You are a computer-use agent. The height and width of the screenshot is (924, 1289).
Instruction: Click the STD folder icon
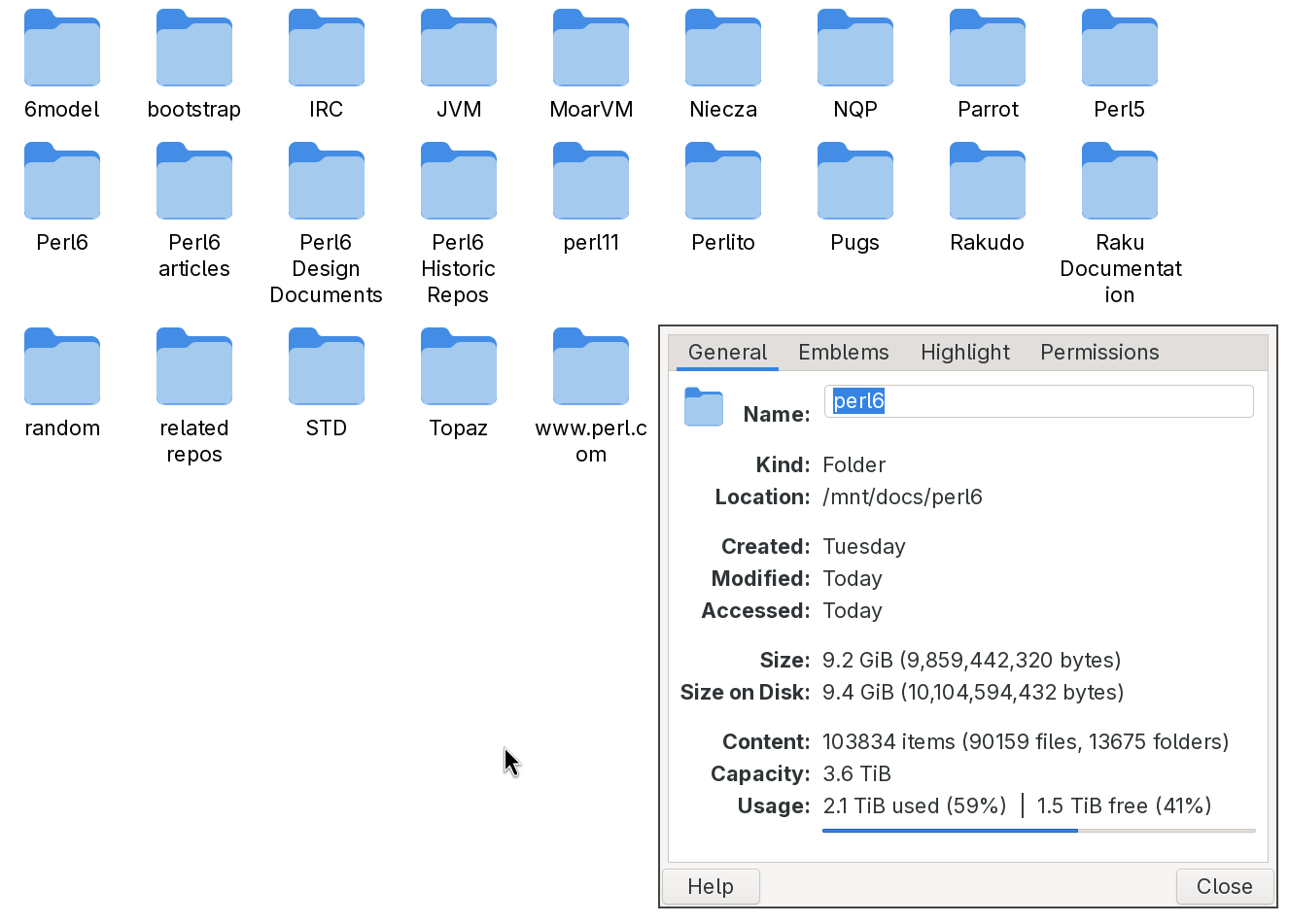[327, 366]
